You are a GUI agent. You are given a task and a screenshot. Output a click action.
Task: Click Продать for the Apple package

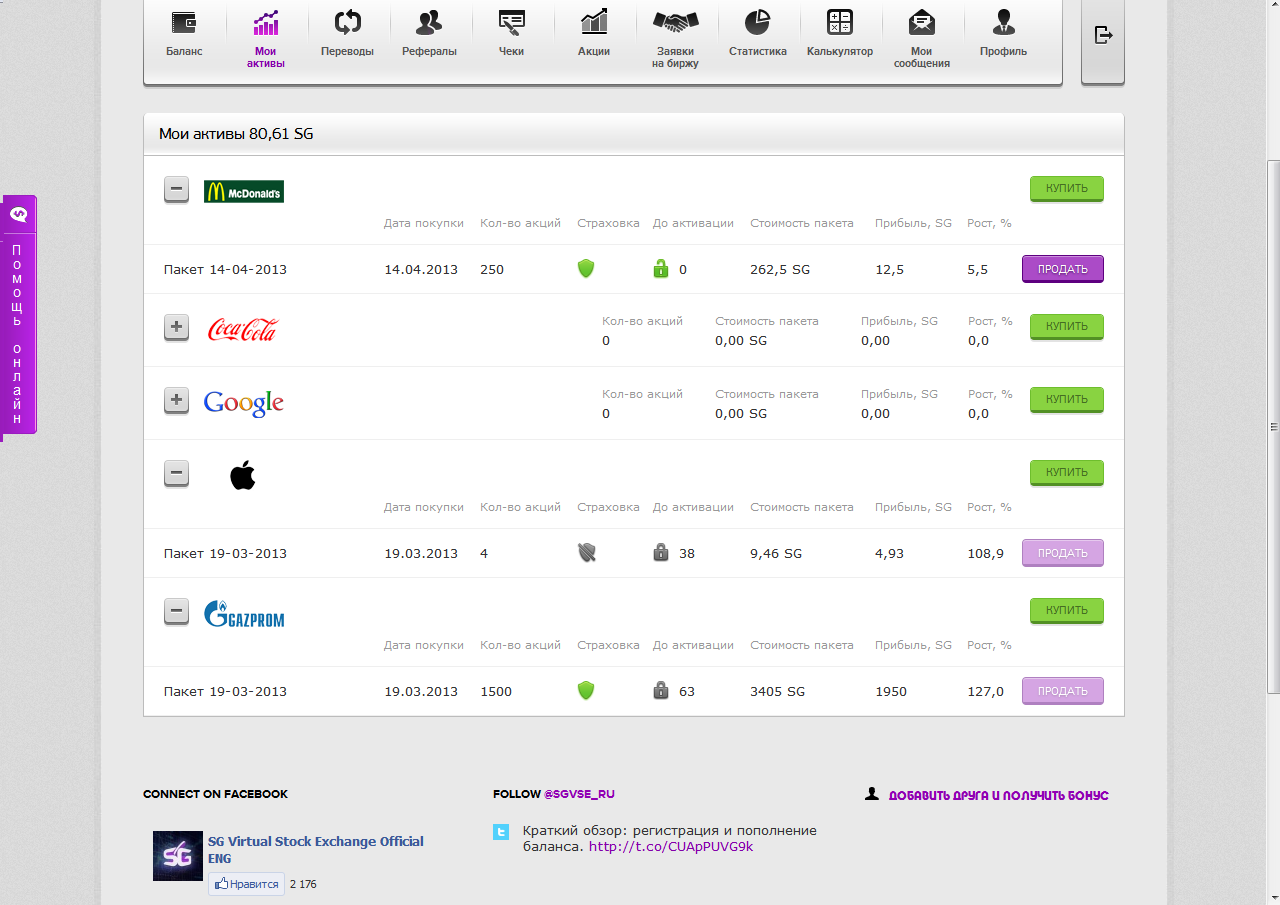click(1063, 553)
